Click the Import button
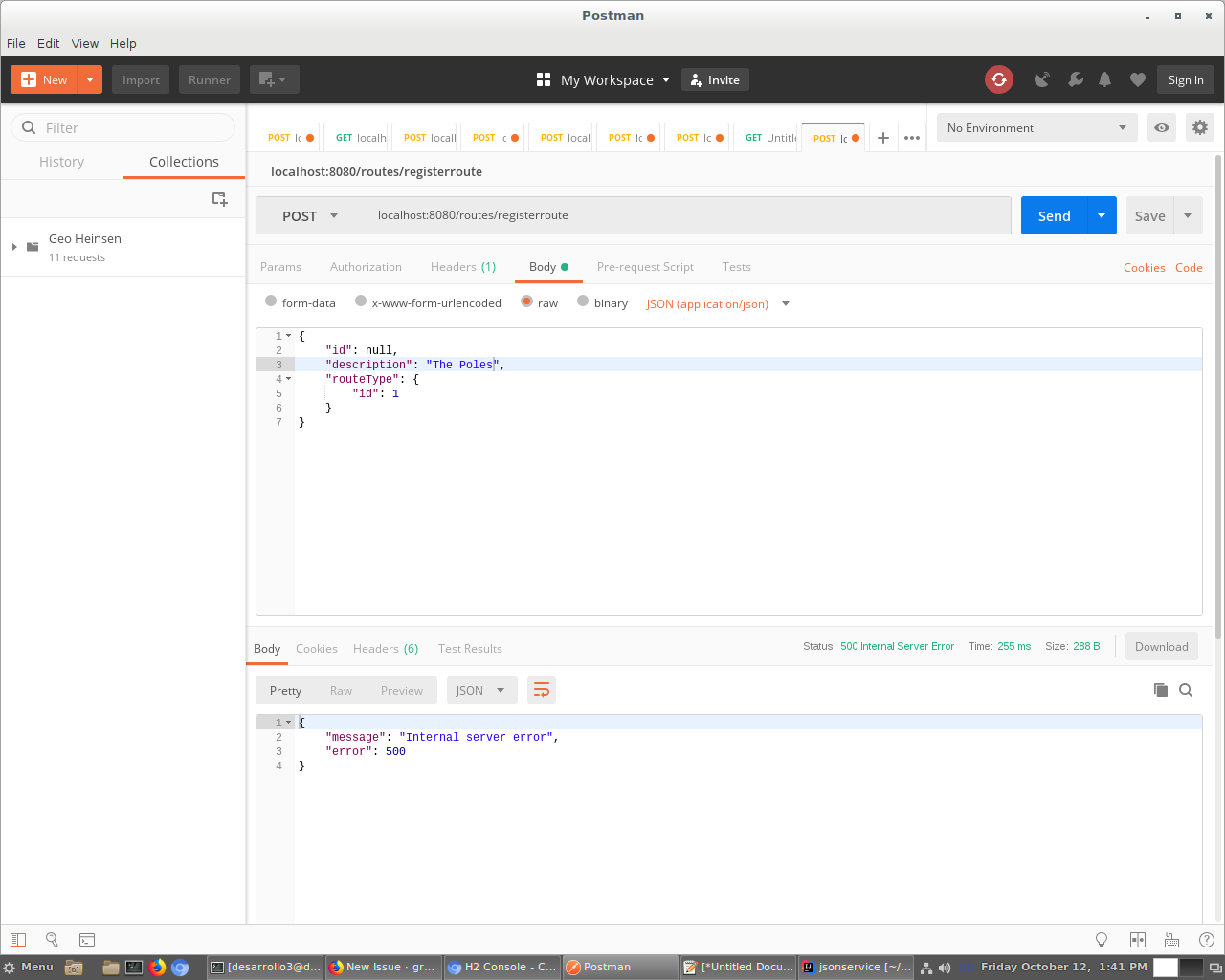Viewport: 1225px width, 980px height. [x=141, y=79]
